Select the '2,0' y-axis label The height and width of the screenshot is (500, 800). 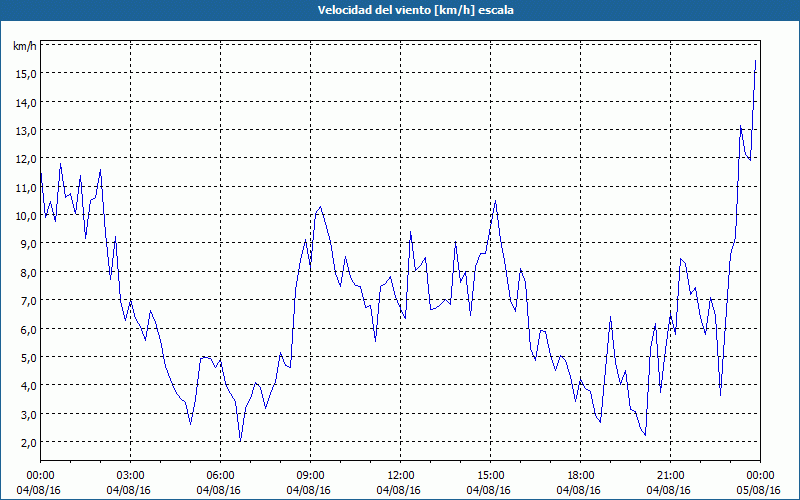point(28,443)
